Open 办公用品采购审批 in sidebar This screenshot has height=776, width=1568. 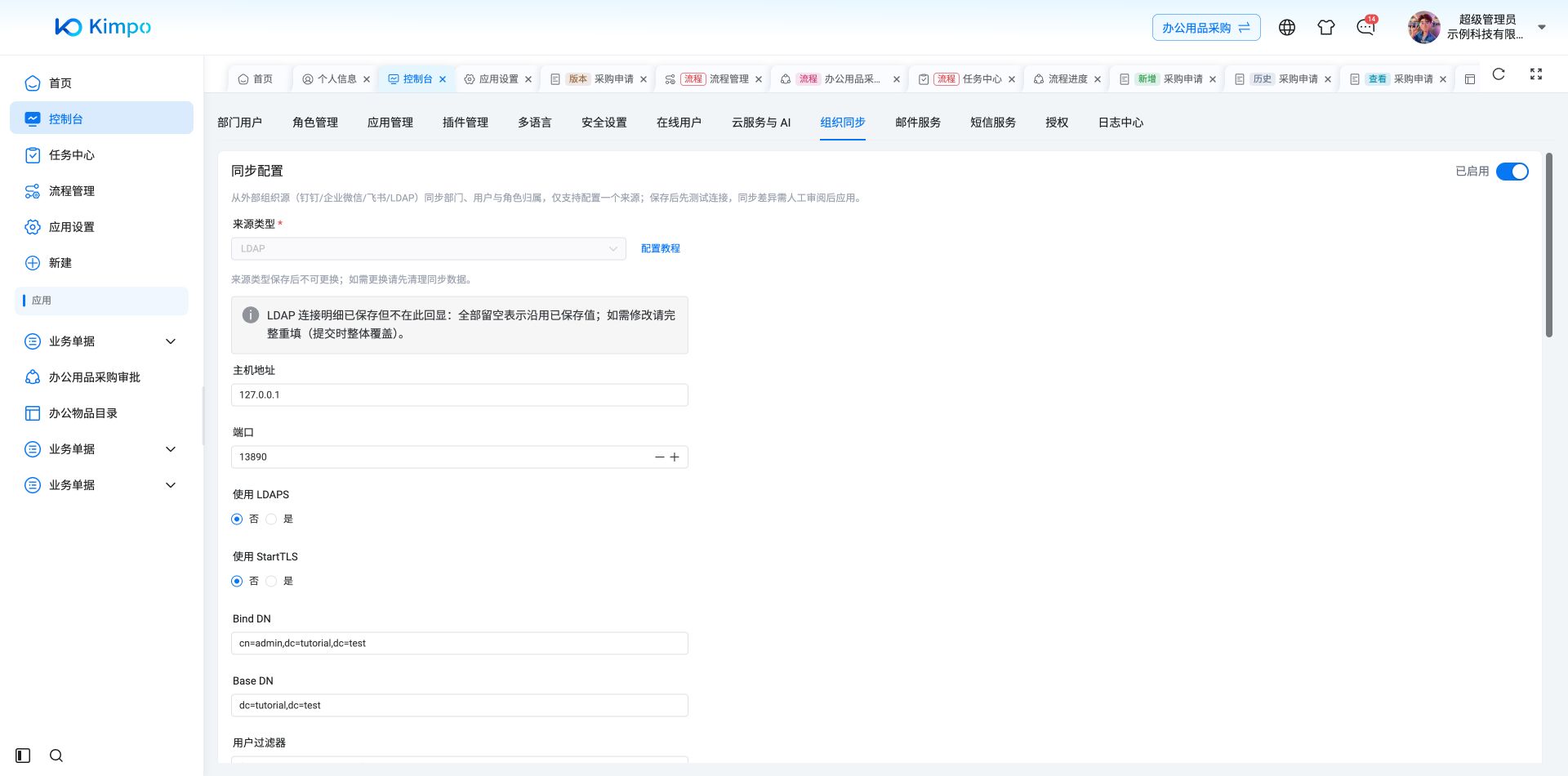(101, 377)
